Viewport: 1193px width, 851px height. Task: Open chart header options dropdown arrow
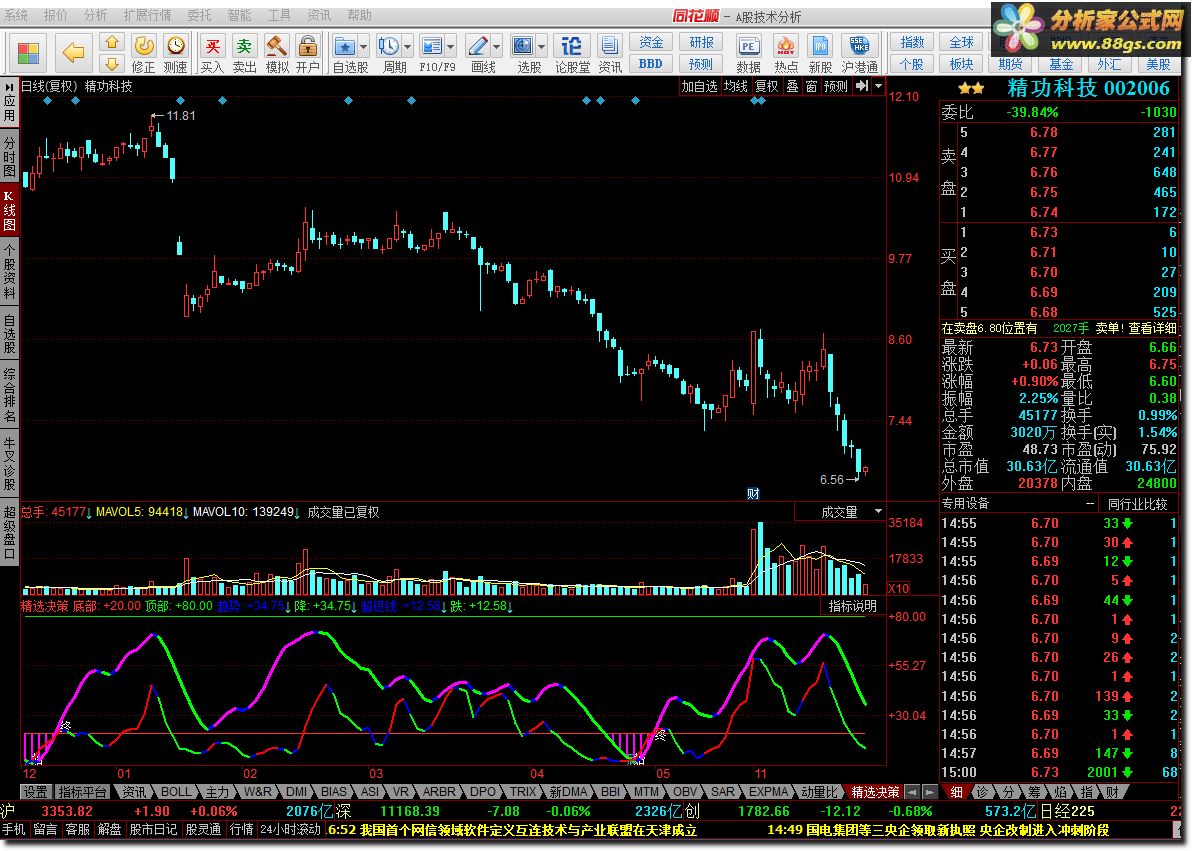(x=879, y=86)
